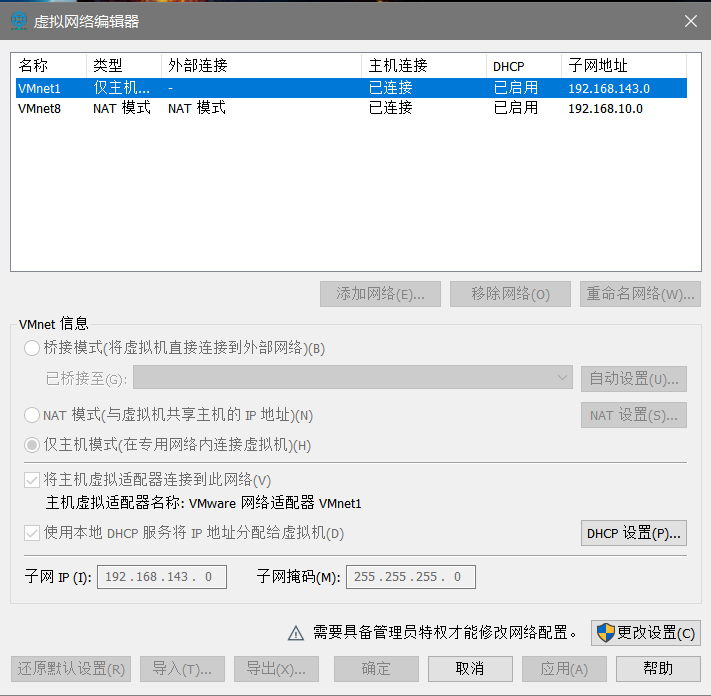Click VMnet1 已连接 host connection cell
Screen dimensions: 711x696
390,88
